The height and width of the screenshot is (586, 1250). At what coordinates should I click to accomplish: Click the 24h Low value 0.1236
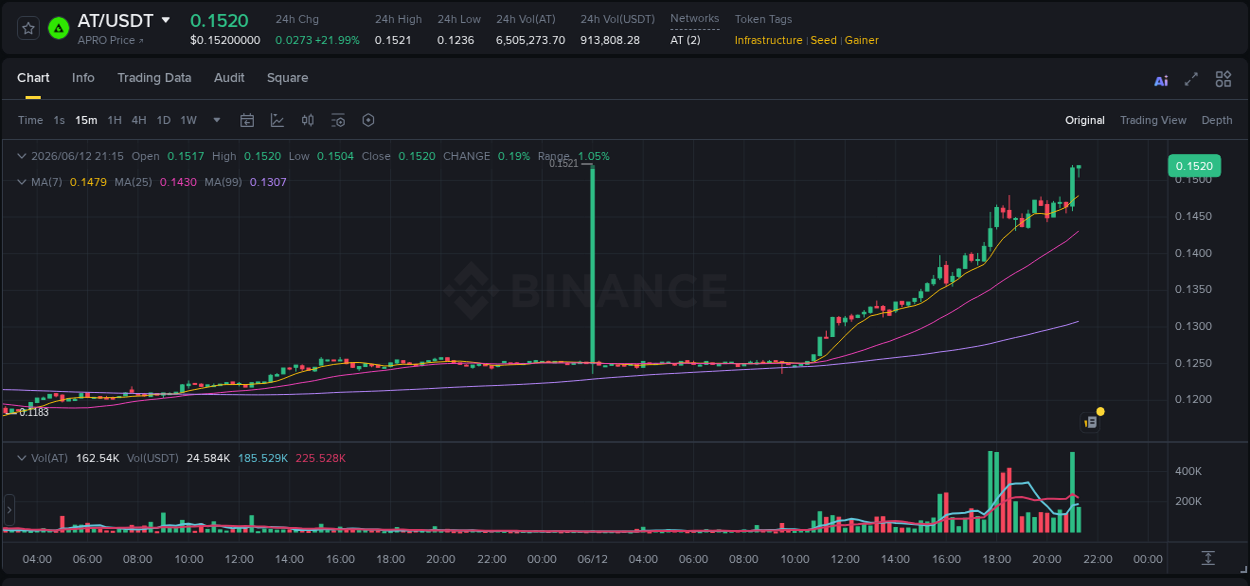coord(456,40)
